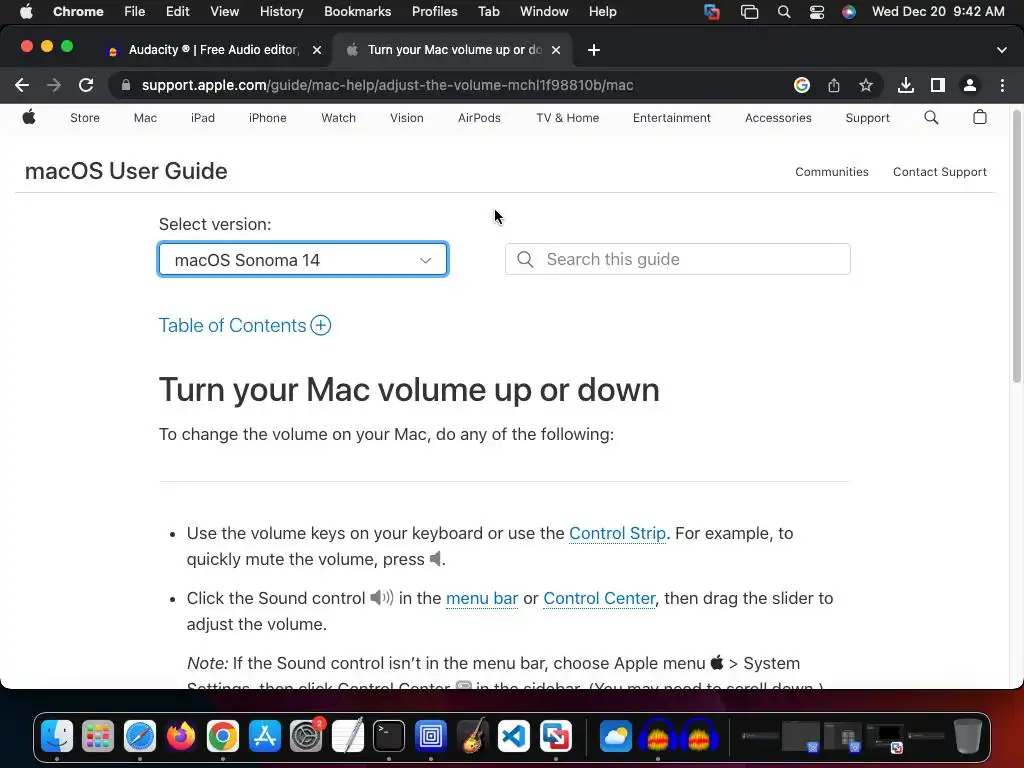Go back to the previous page
1024x768 pixels.
coord(22,85)
